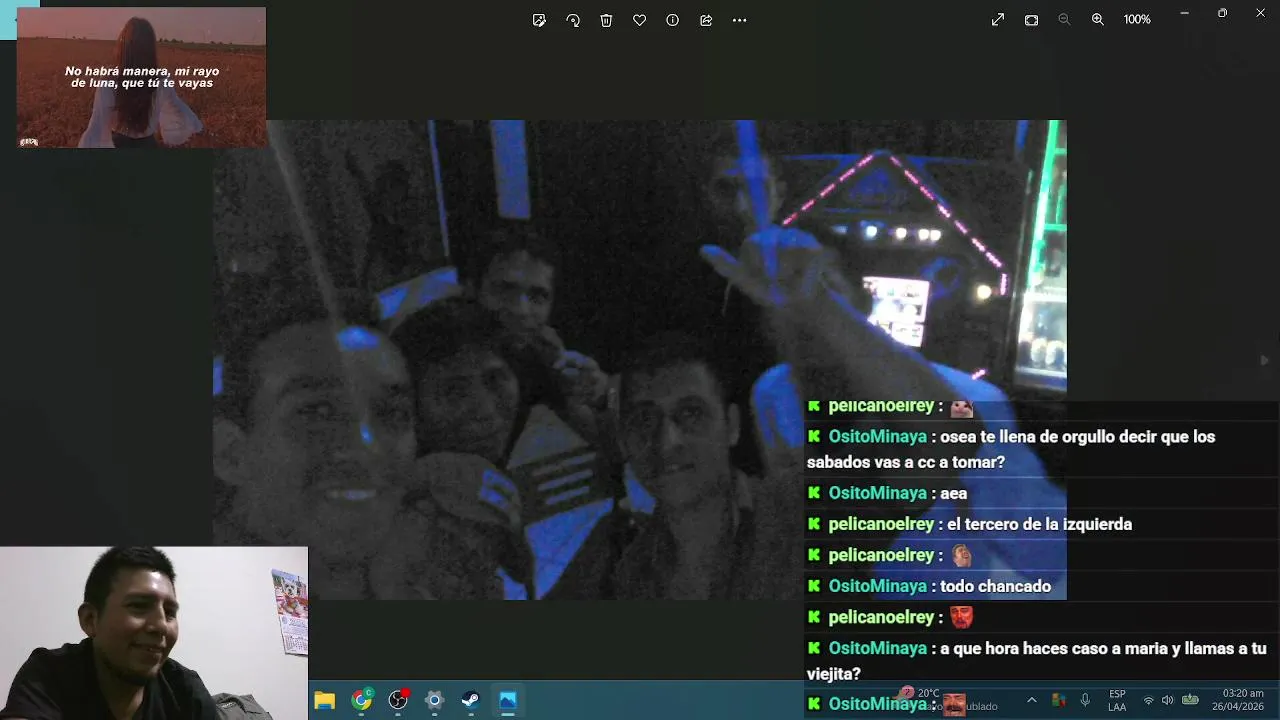
Task: Open the Edit image tool in Photos
Action: coord(539,20)
